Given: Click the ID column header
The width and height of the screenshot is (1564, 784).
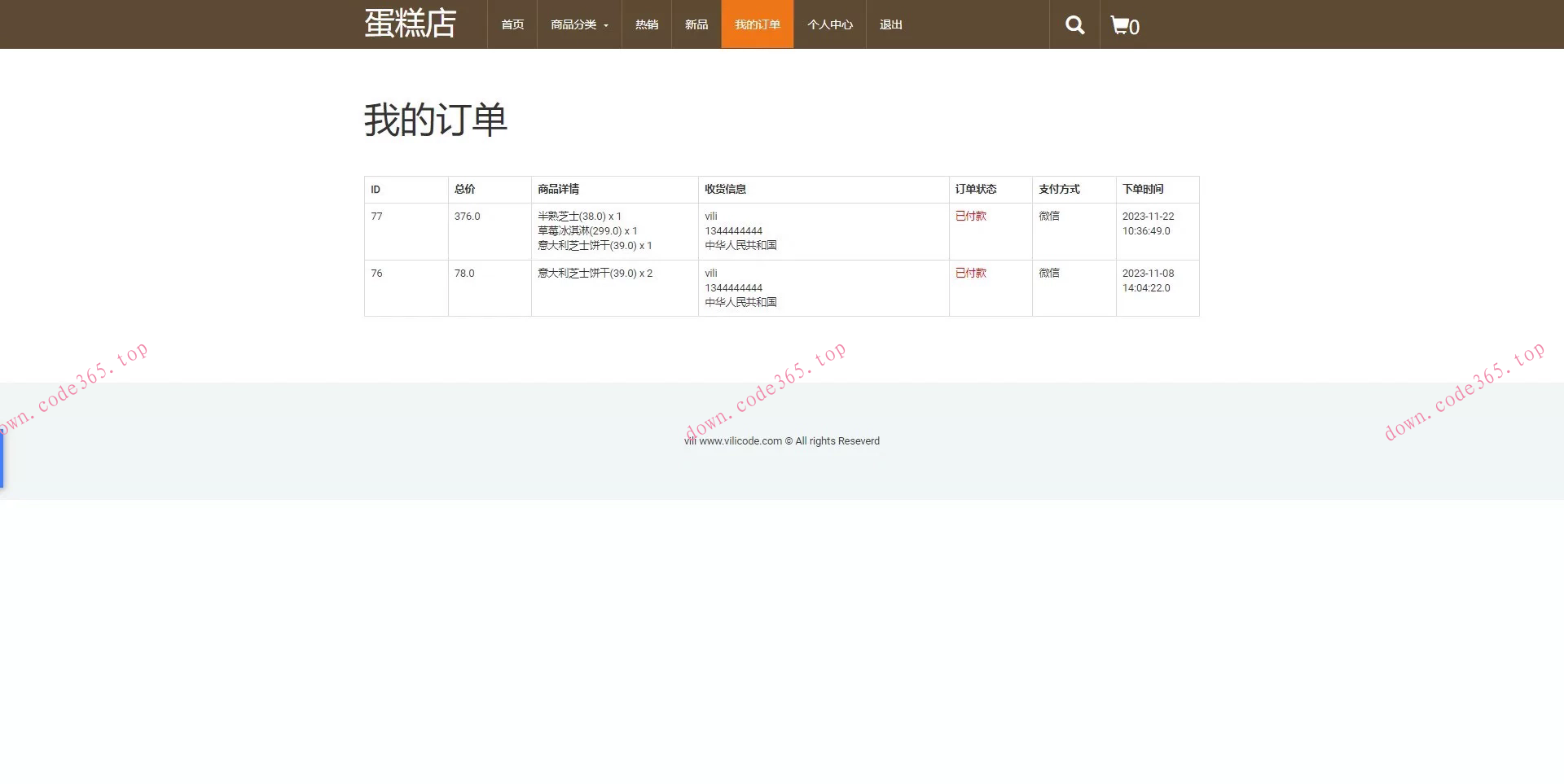Looking at the screenshot, I should [376, 189].
